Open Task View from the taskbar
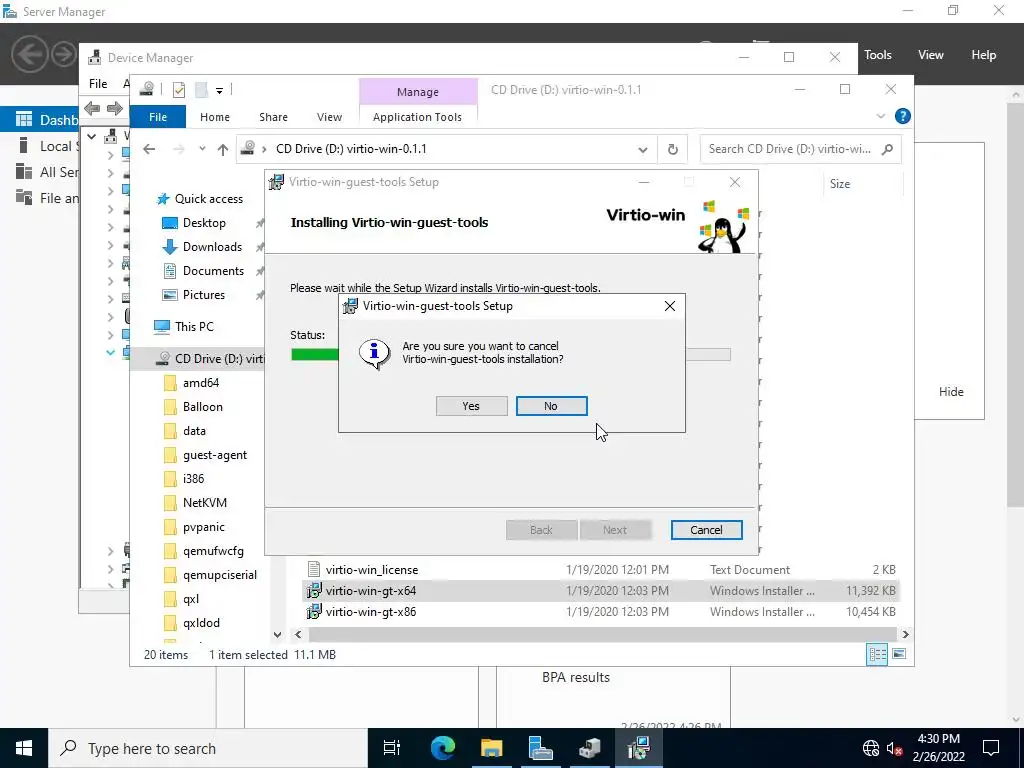This screenshot has width=1024, height=768. click(x=392, y=748)
